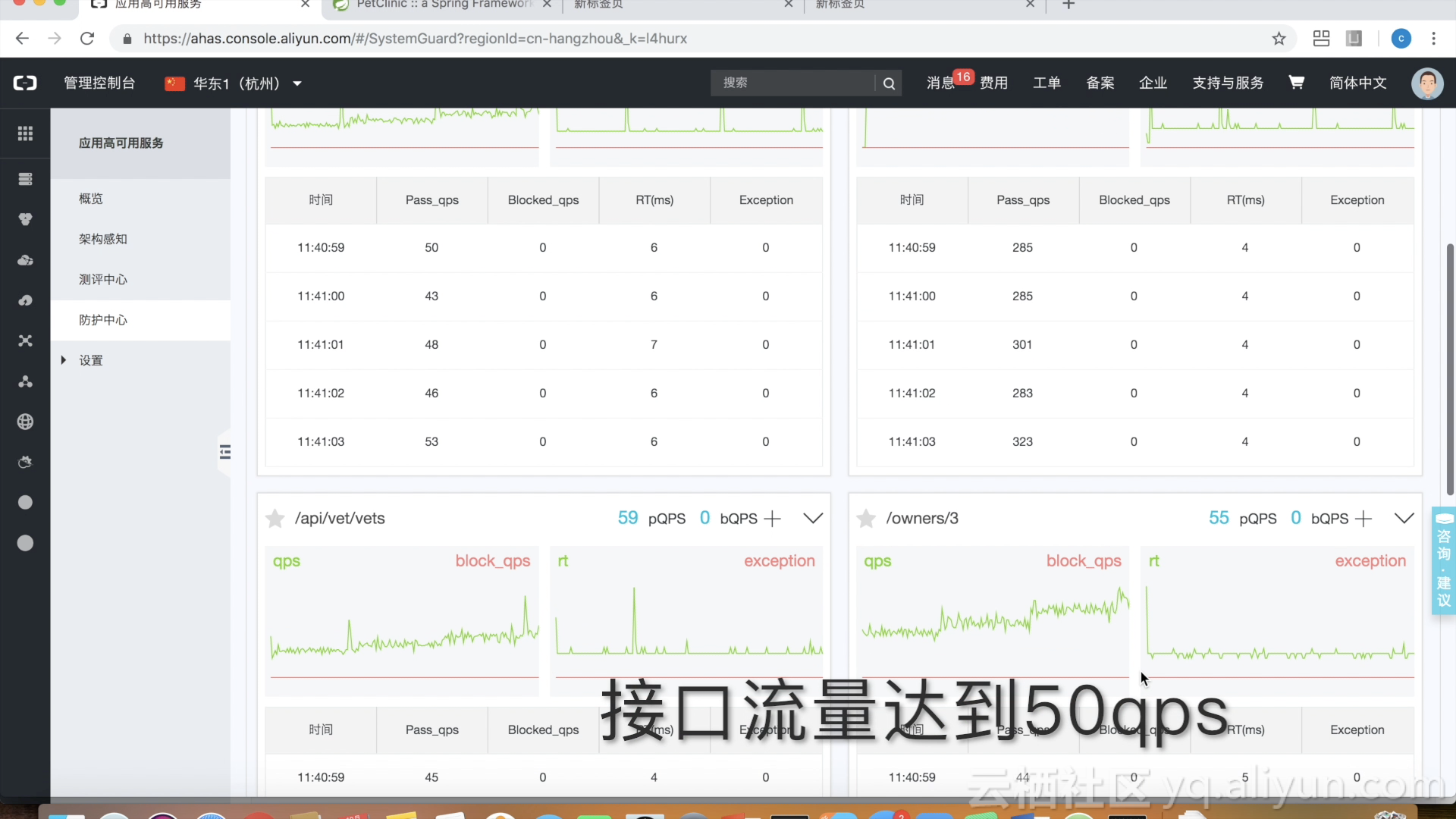Click the plus icon for /owners/3
This screenshot has width=1456, height=819.
click(x=1363, y=519)
